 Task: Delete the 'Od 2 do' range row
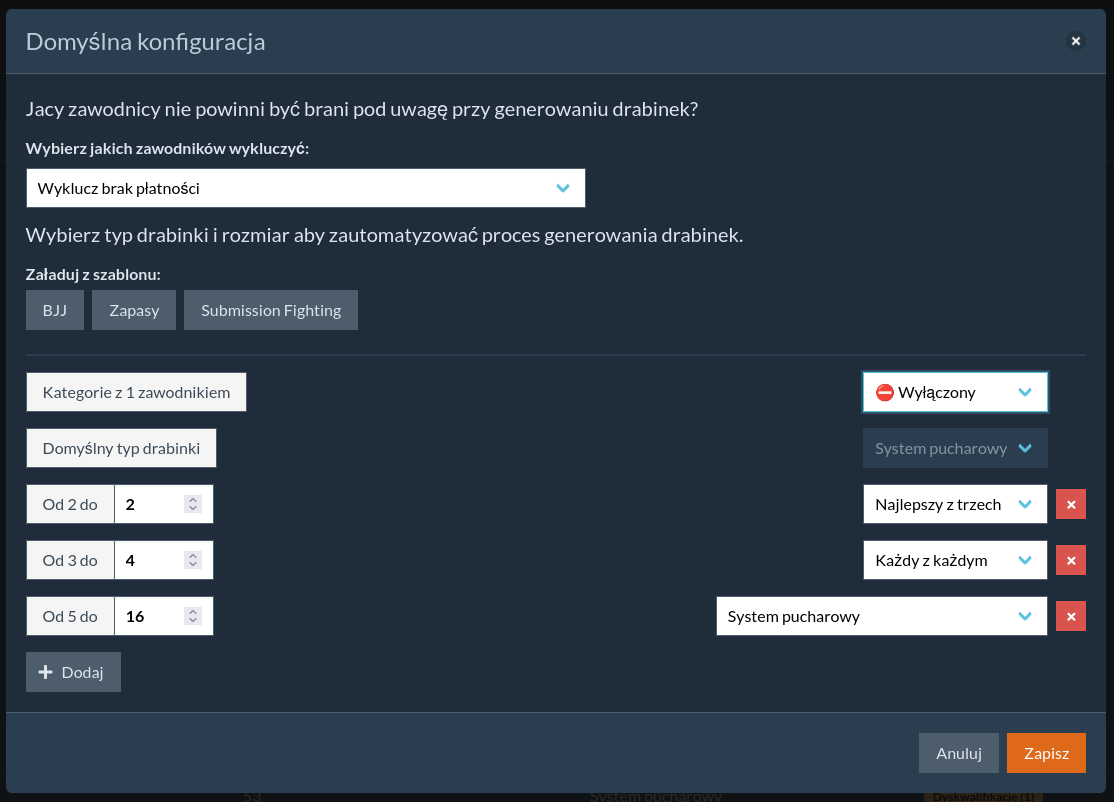click(x=1070, y=505)
